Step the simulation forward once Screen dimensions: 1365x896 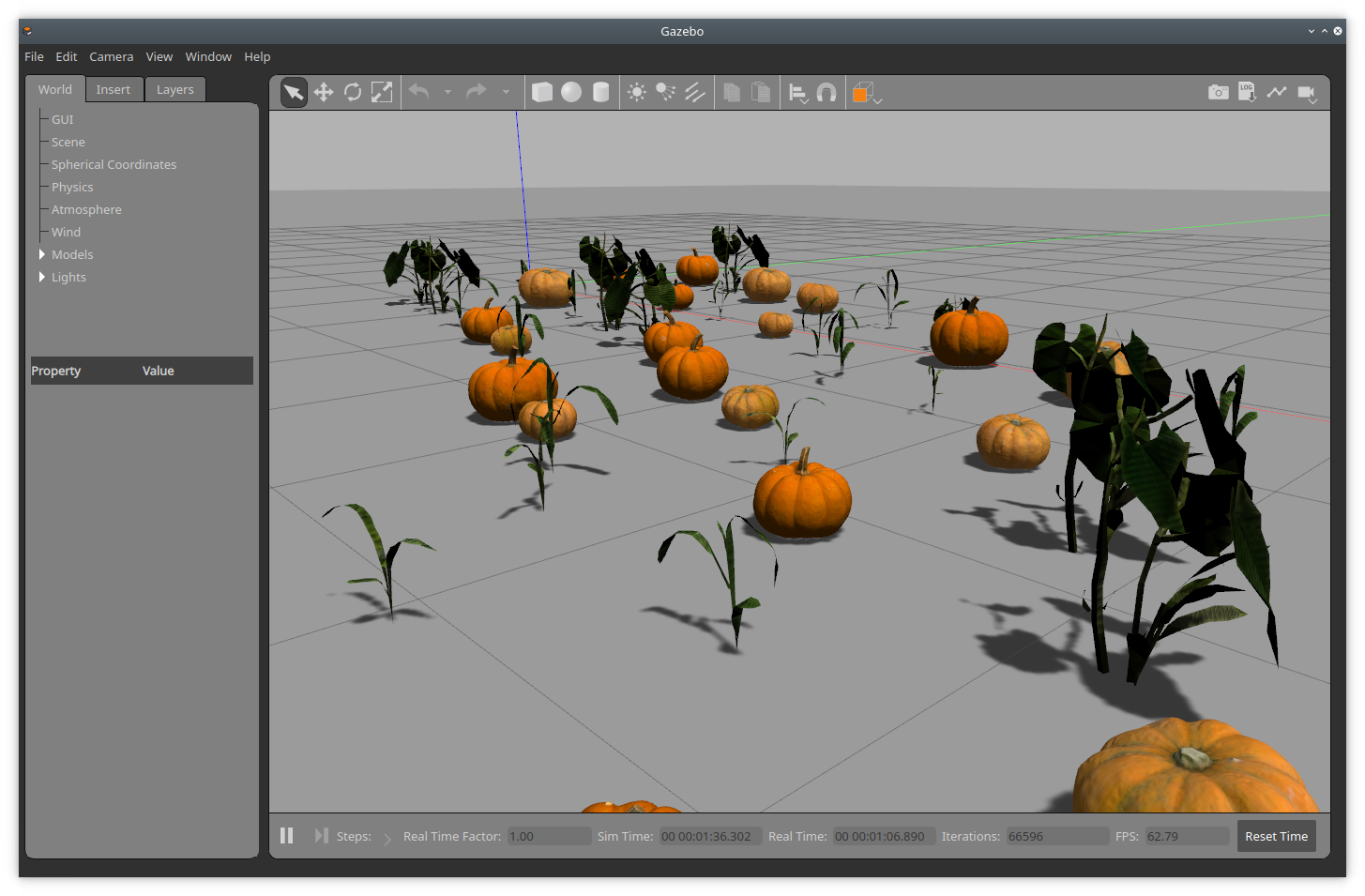click(322, 836)
